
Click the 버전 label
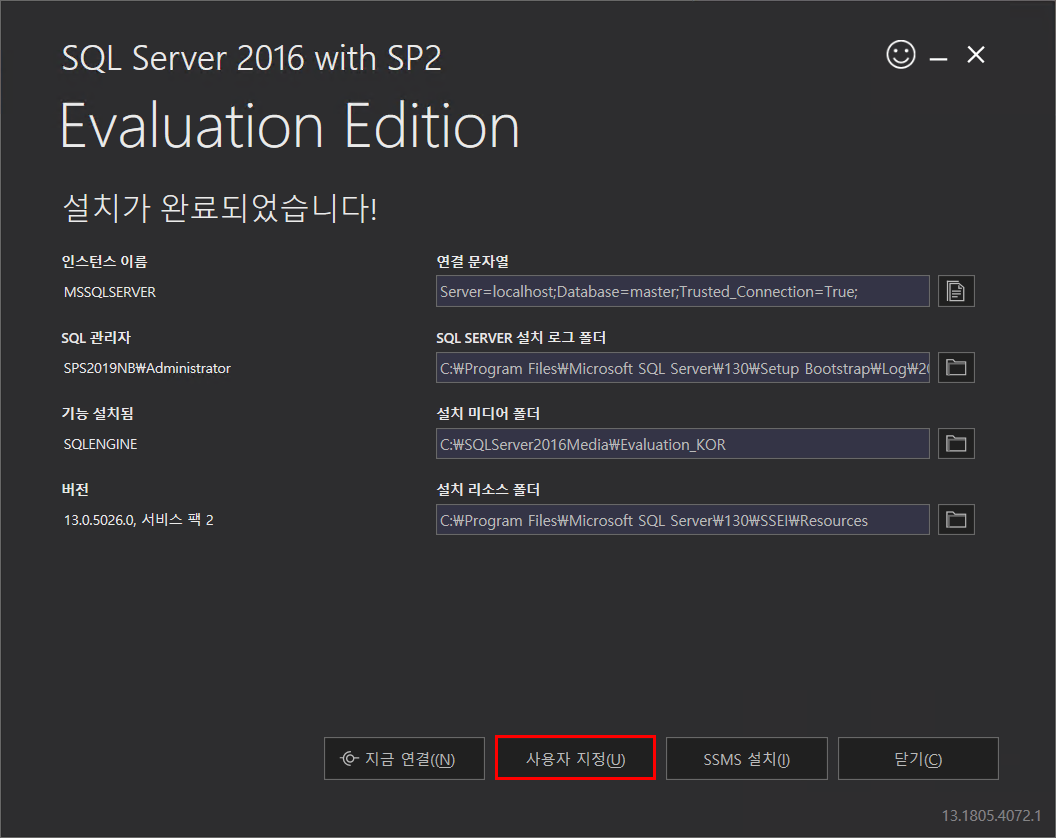pyautogui.click(x=75, y=490)
